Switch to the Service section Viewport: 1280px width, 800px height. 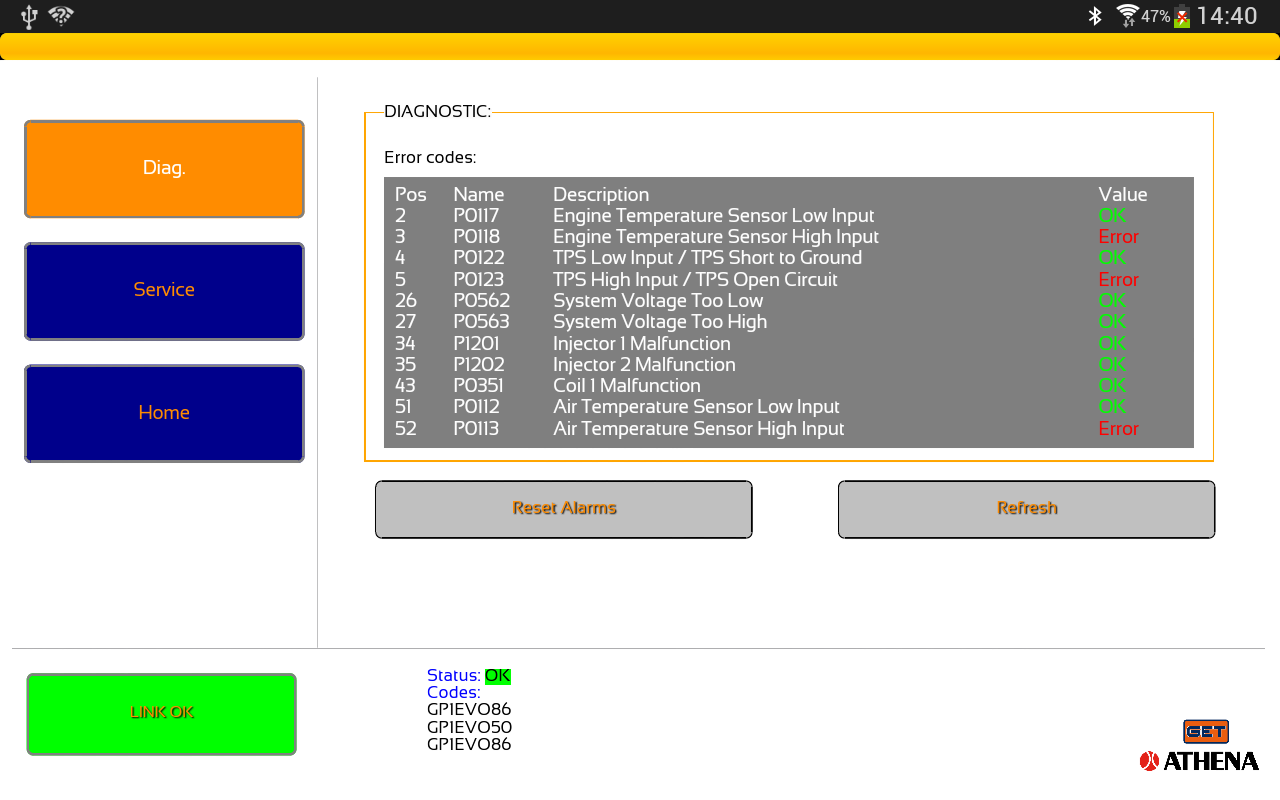tap(164, 291)
